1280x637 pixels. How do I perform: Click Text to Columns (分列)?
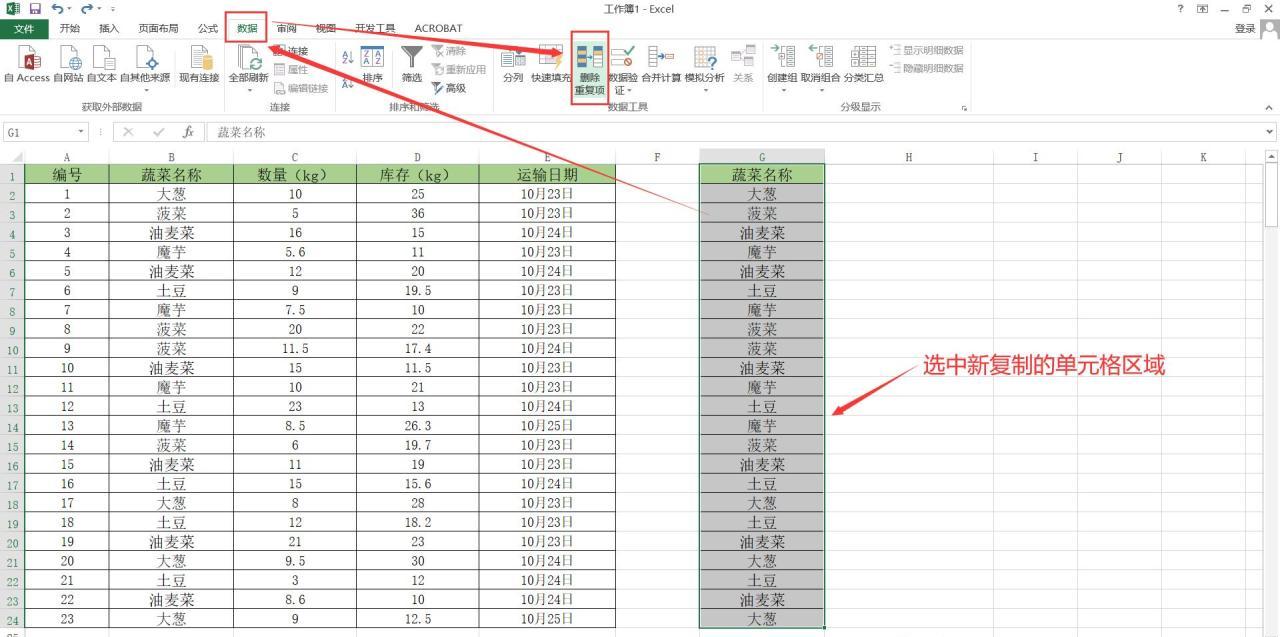(x=513, y=66)
